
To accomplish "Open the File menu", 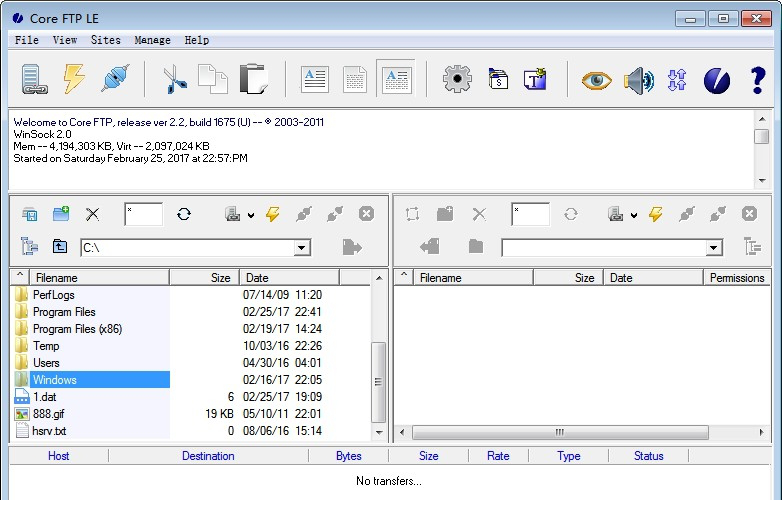I will coord(26,40).
